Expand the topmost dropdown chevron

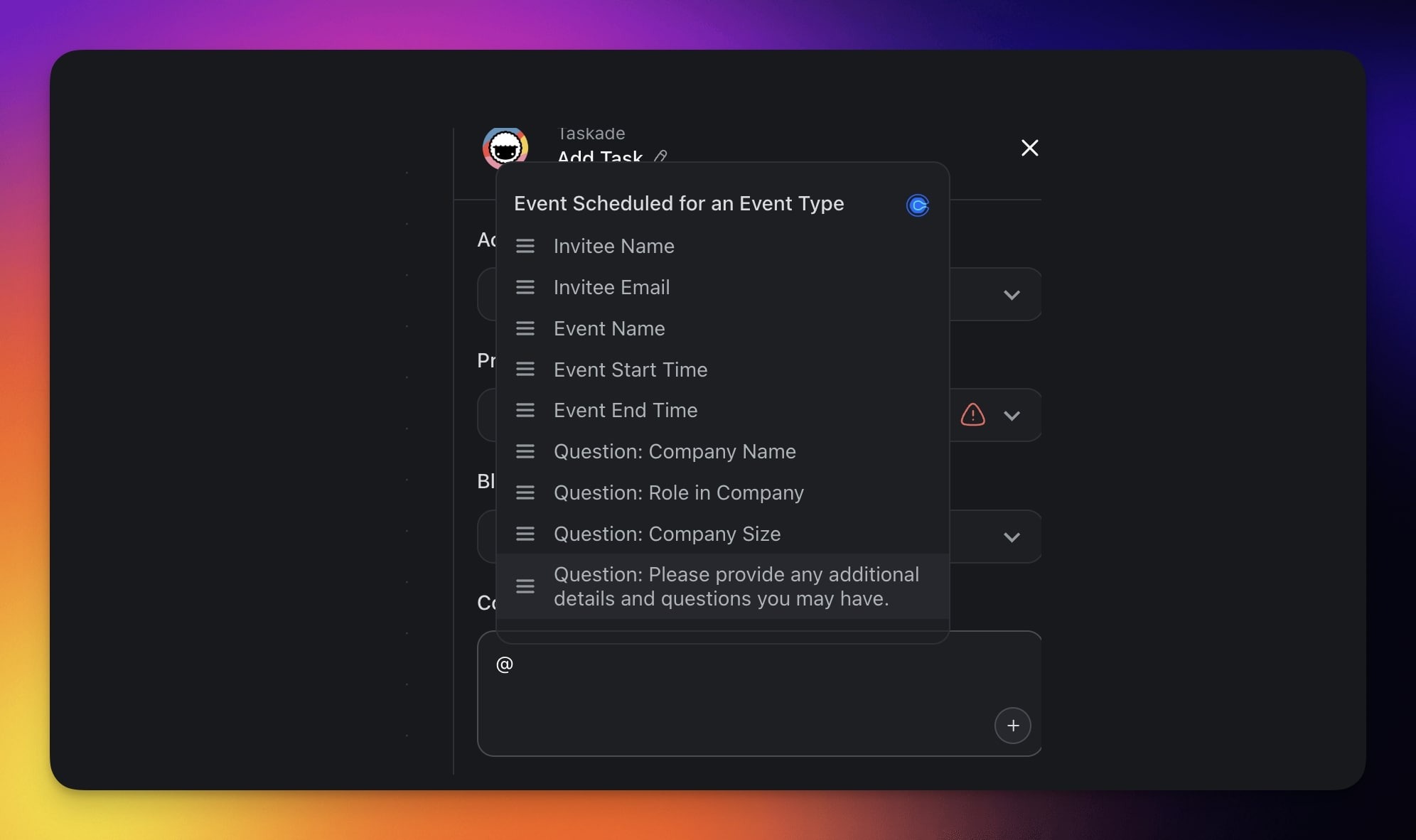1012,295
